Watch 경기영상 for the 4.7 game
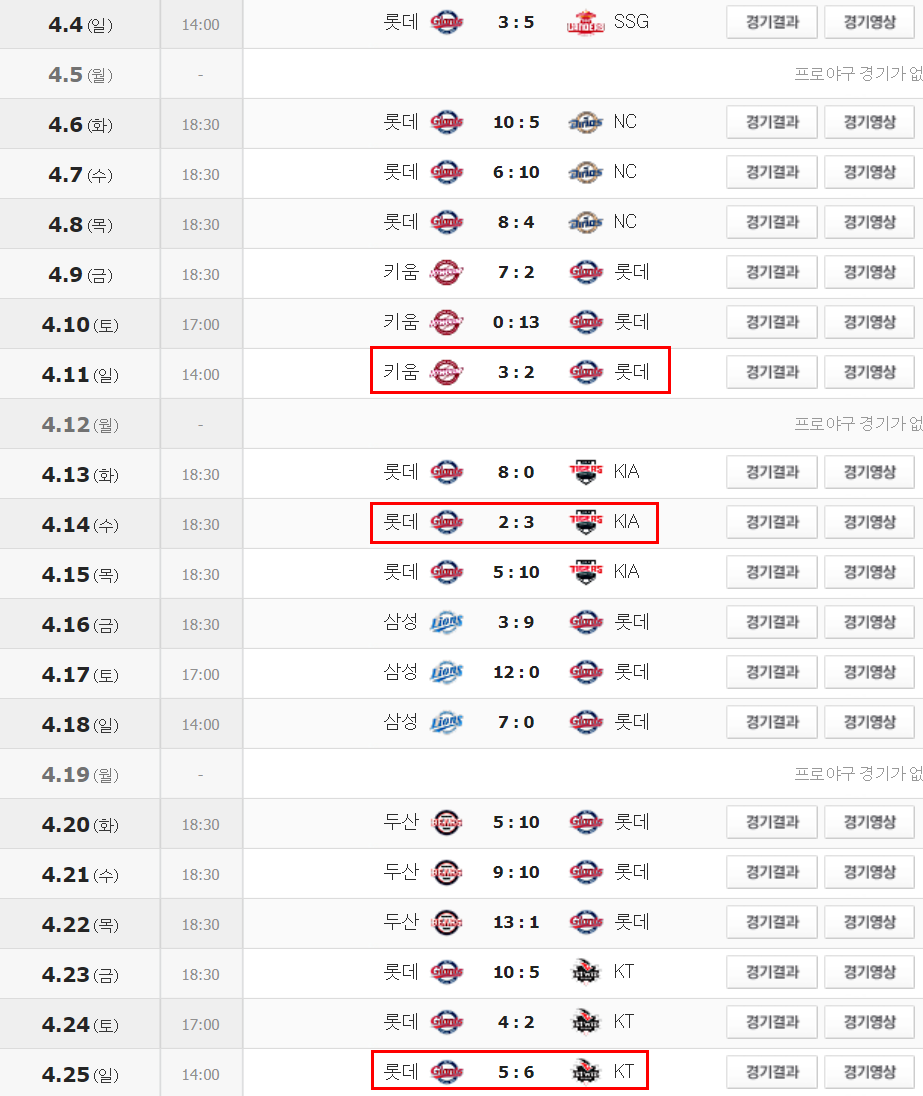 click(869, 172)
